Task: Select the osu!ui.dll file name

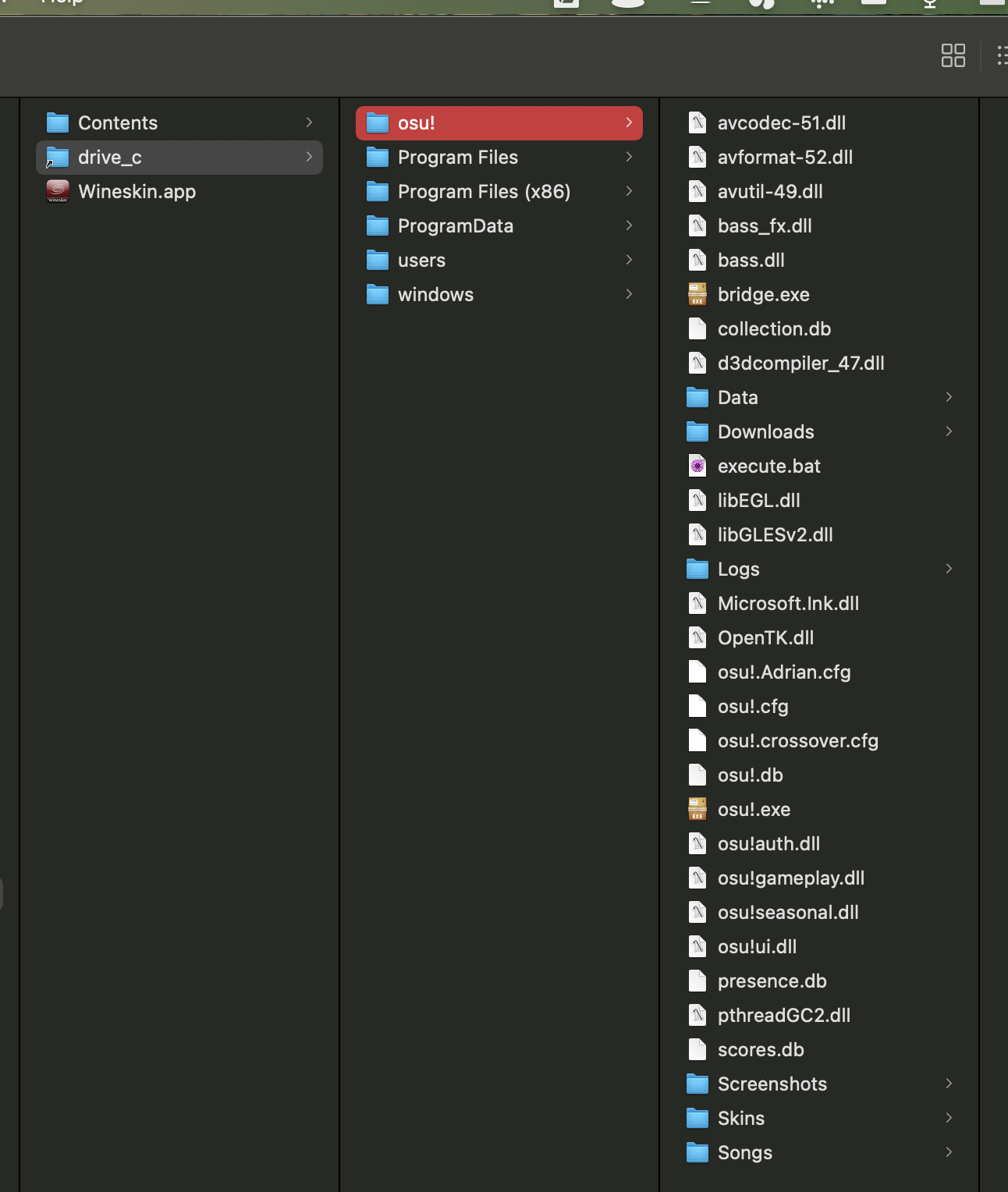Action: point(757,946)
